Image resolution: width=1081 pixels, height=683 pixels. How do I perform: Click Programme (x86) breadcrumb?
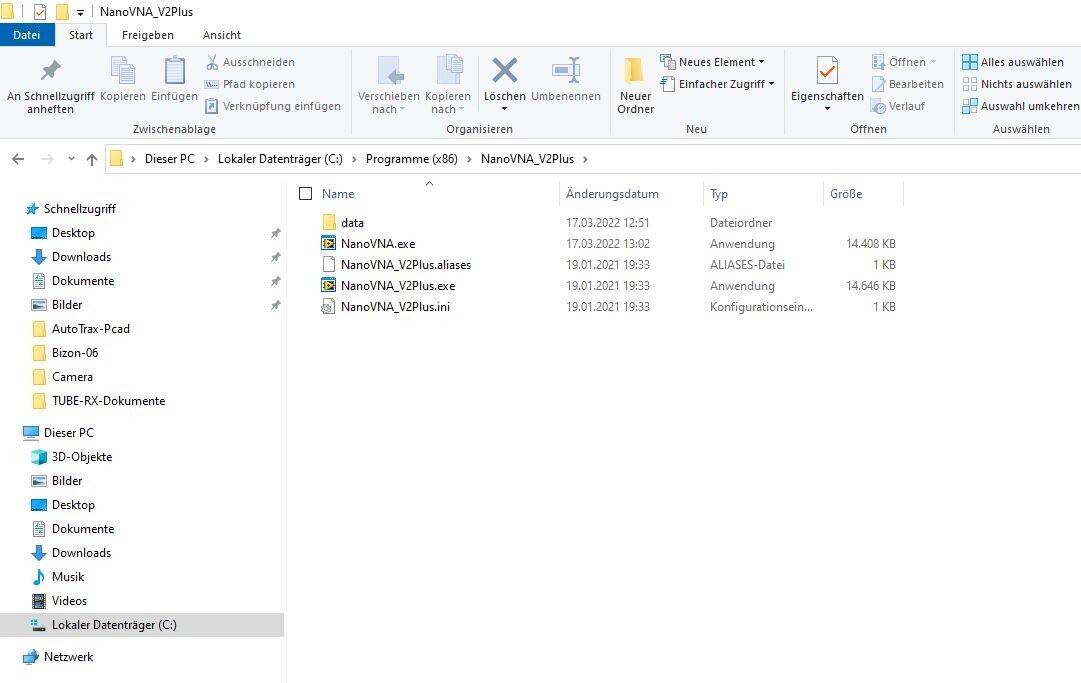(412, 159)
